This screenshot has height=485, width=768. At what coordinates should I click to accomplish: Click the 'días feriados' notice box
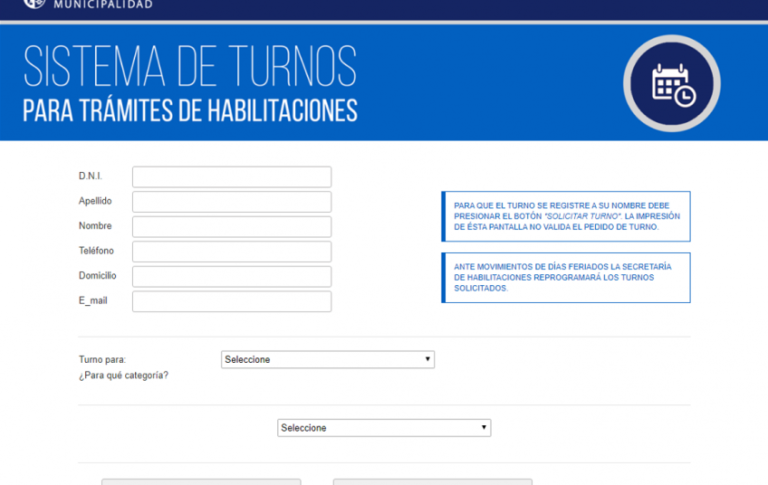565,277
